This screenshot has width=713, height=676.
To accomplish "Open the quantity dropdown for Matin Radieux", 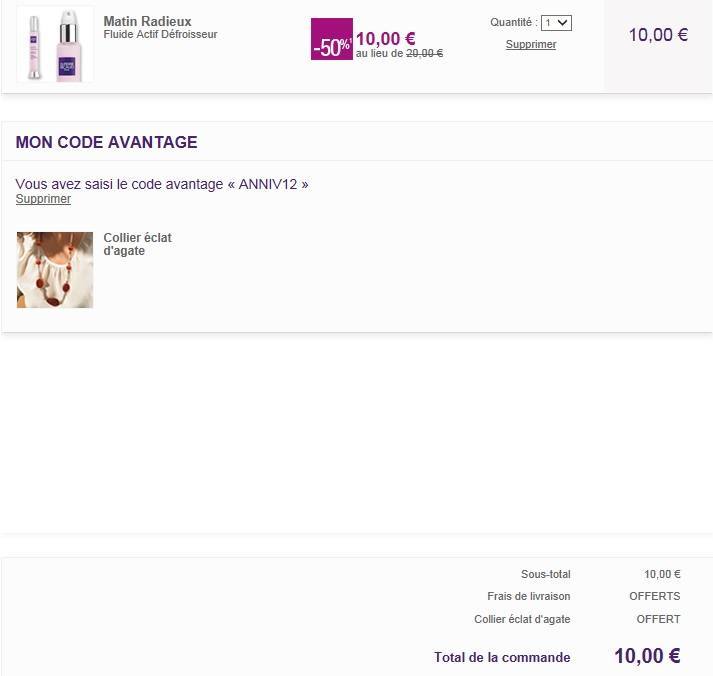I will click(556, 23).
